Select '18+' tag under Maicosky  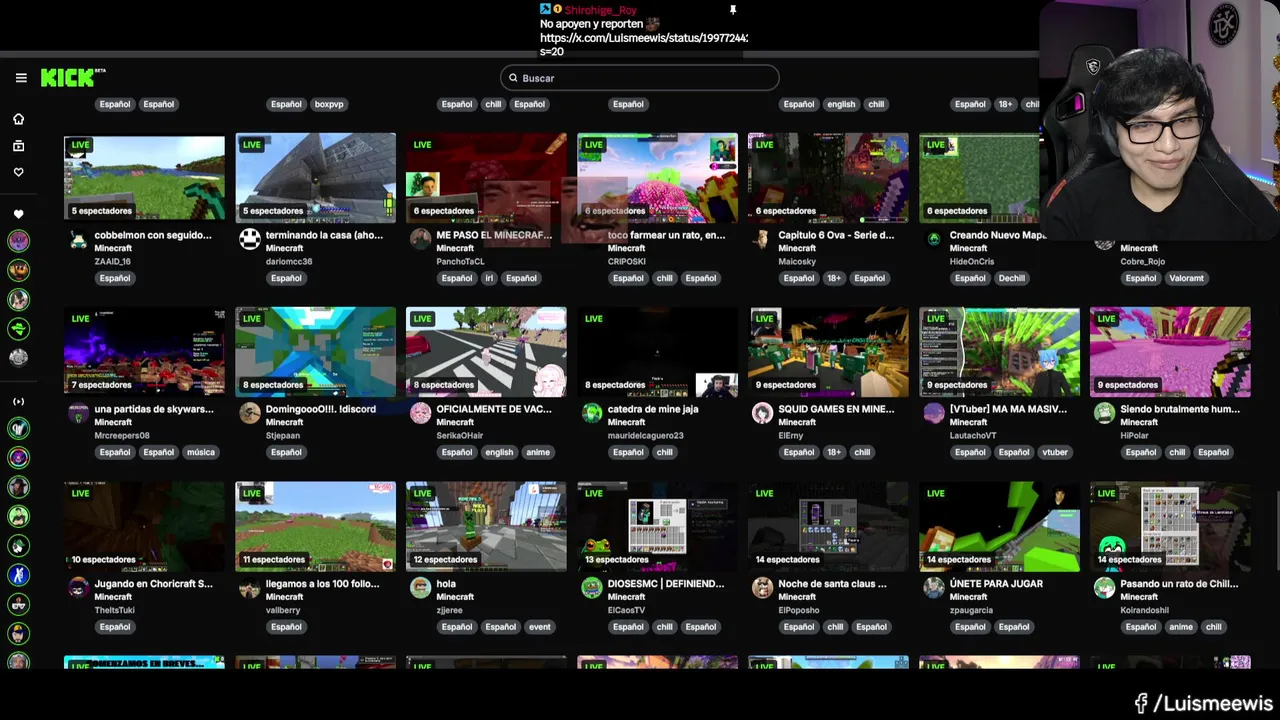pyautogui.click(x=834, y=278)
